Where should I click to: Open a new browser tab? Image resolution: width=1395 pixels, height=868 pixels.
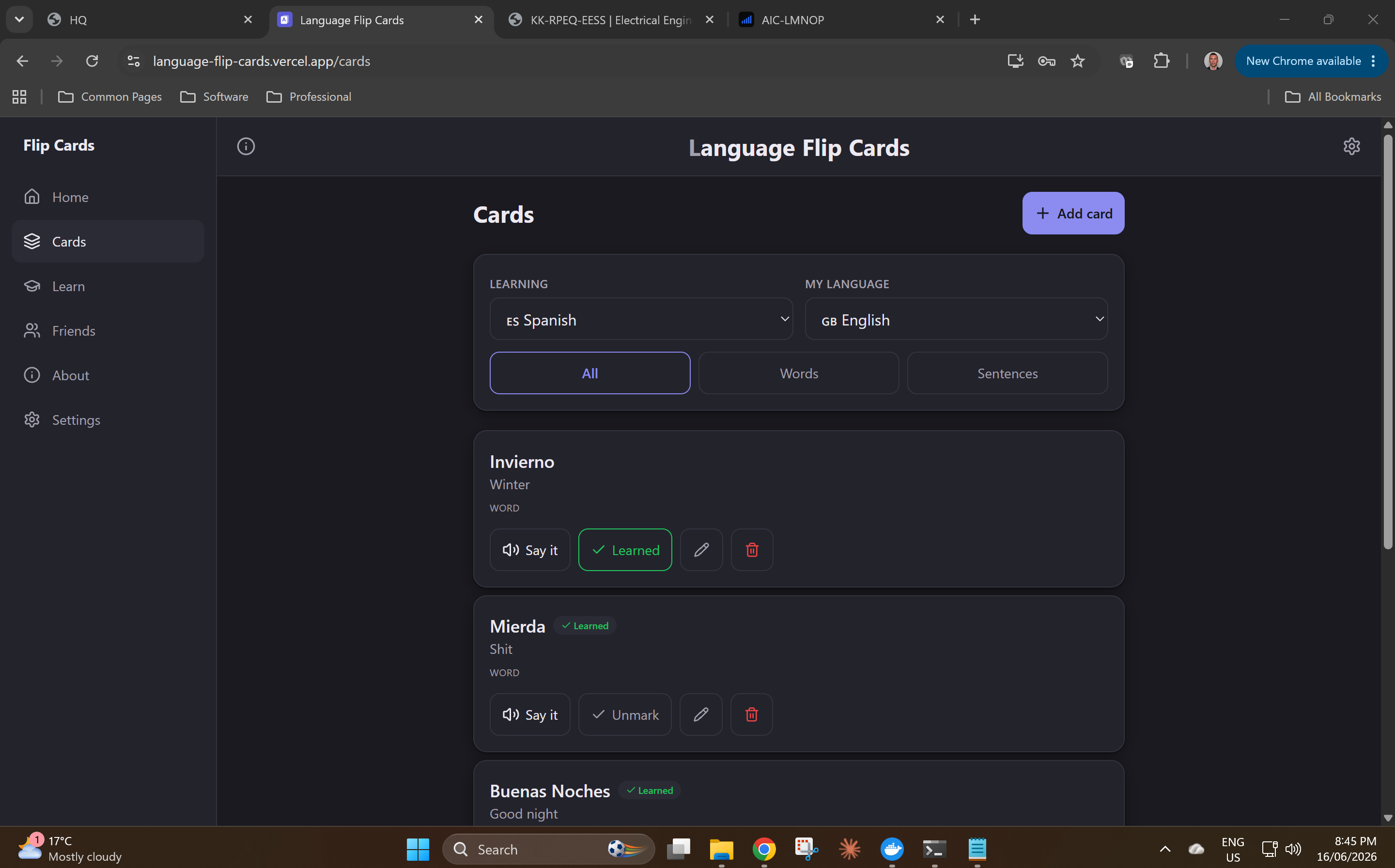tap(975, 19)
